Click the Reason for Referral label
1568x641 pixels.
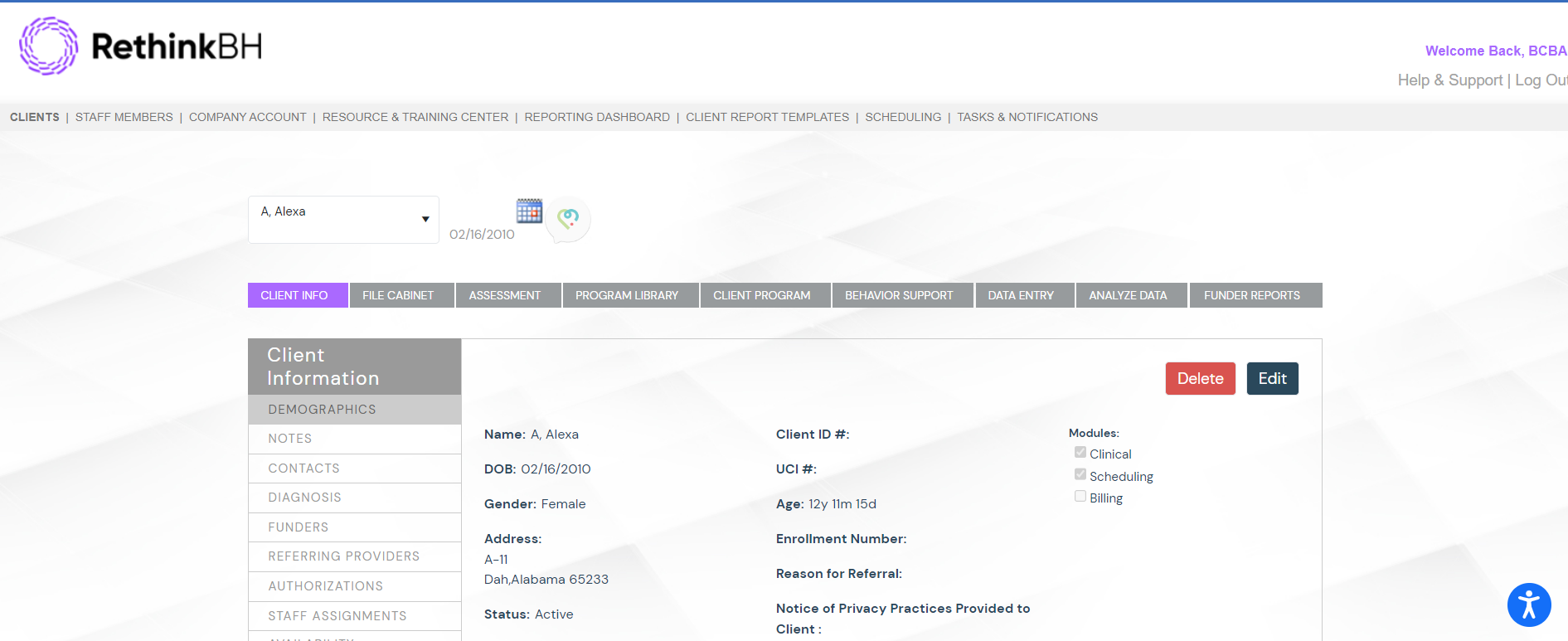[839, 574]
